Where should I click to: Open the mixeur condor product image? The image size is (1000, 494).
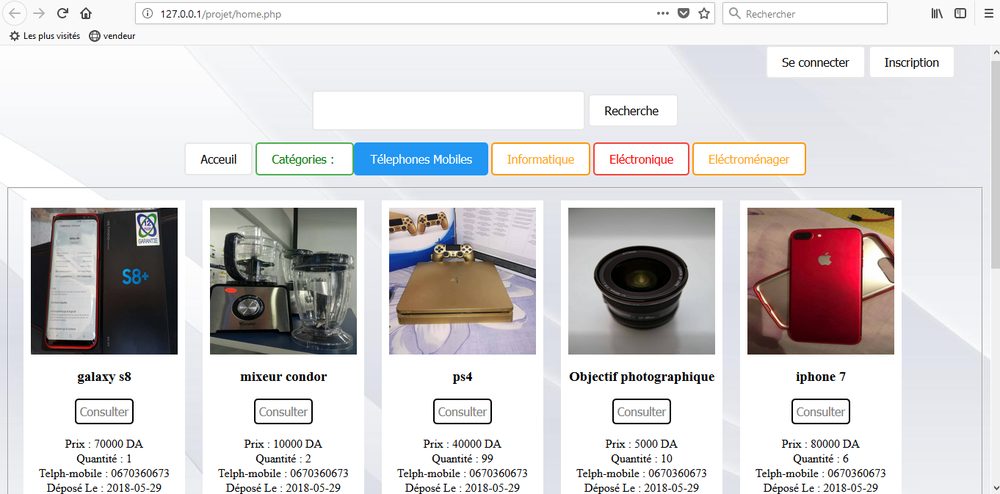coord(283,281)
